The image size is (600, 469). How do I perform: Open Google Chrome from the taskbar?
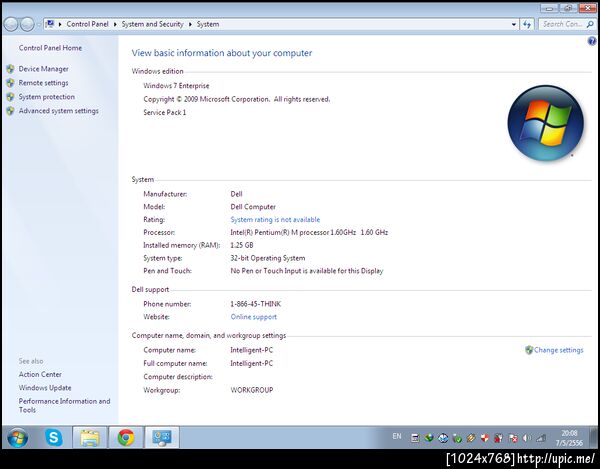click(126, 438)
